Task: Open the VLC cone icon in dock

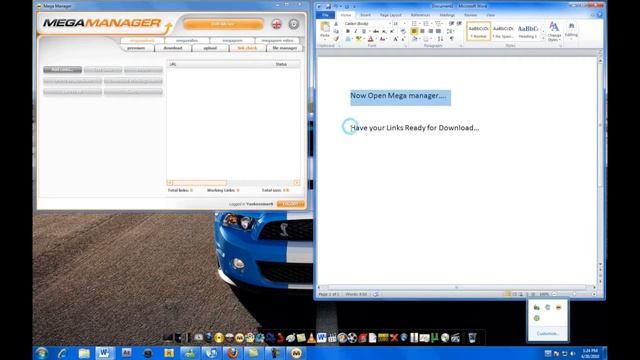Action: pyautogui.click(x=311, y=338)
